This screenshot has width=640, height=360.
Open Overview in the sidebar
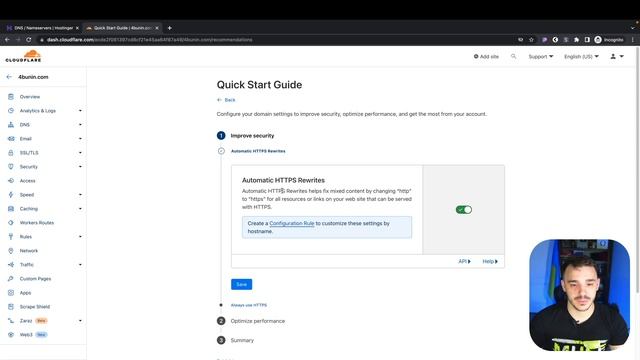(x=30, y=97)
